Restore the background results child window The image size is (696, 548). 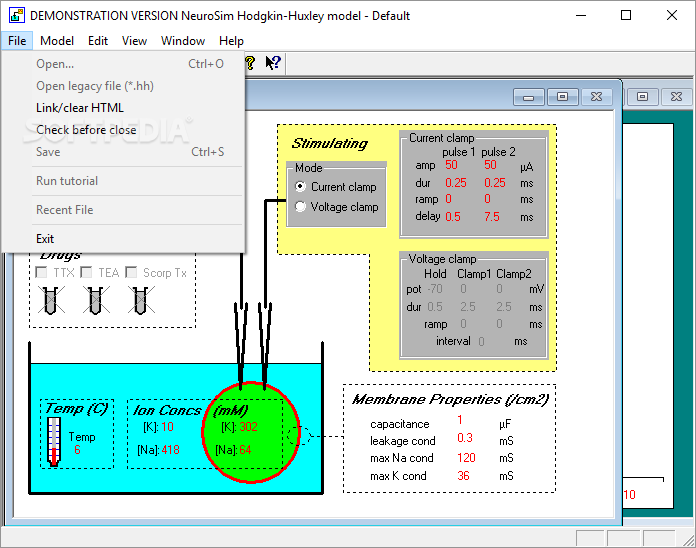(642, 97)
